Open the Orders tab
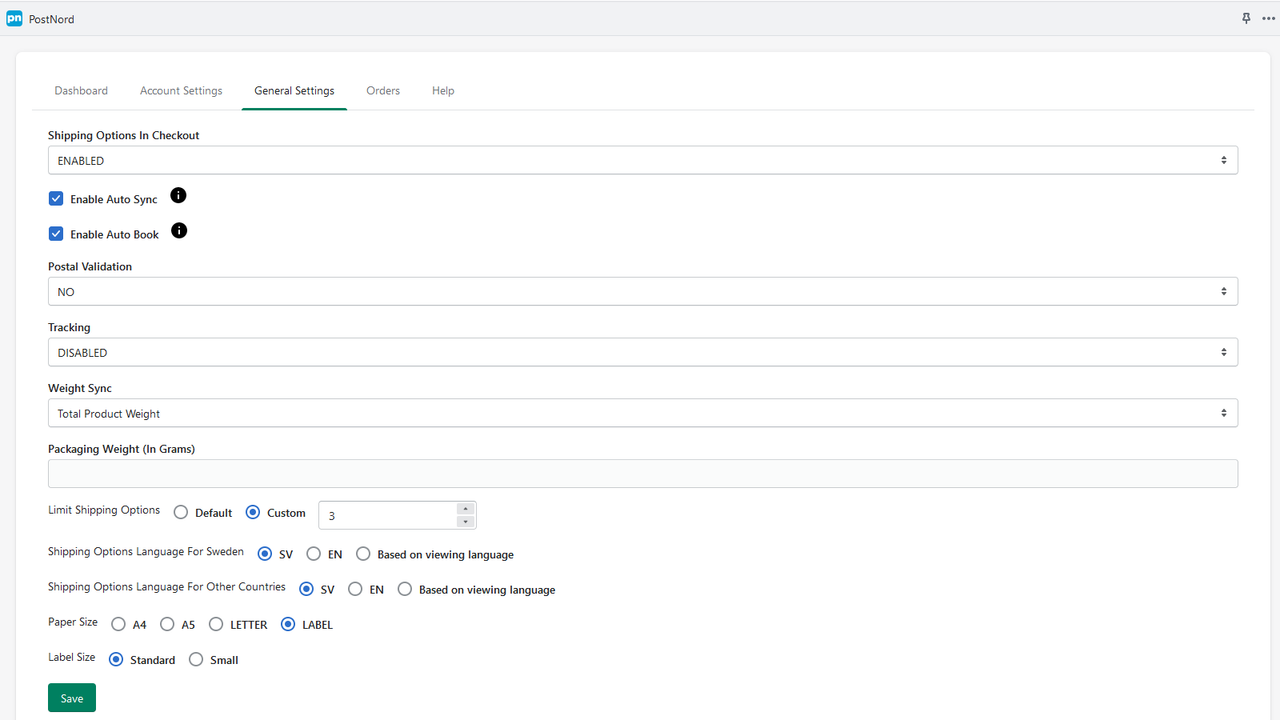 [x=383, y=90]
